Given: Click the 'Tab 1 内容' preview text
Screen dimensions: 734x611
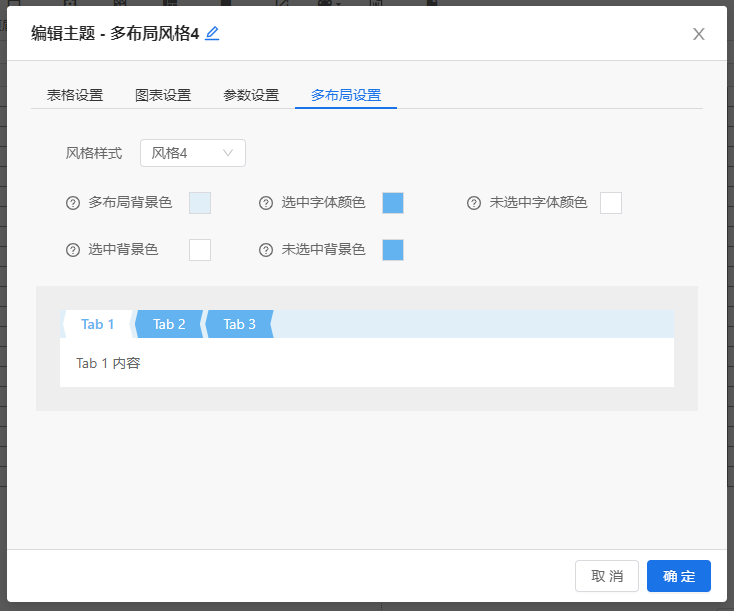Looking at the screenshot, I should coord(108,363).
